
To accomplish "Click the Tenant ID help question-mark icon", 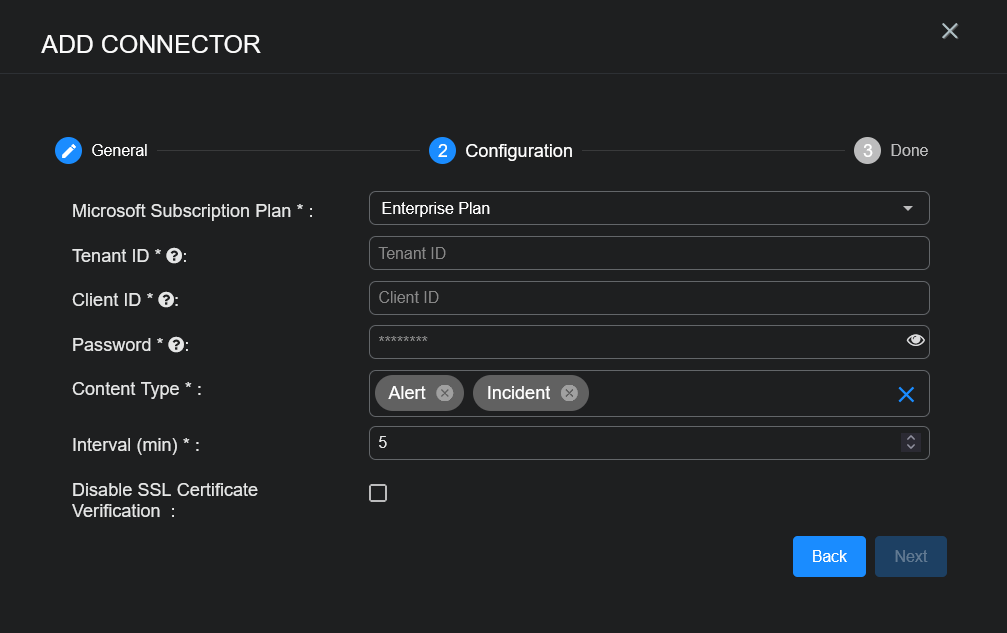I will [x=174, y=256].
